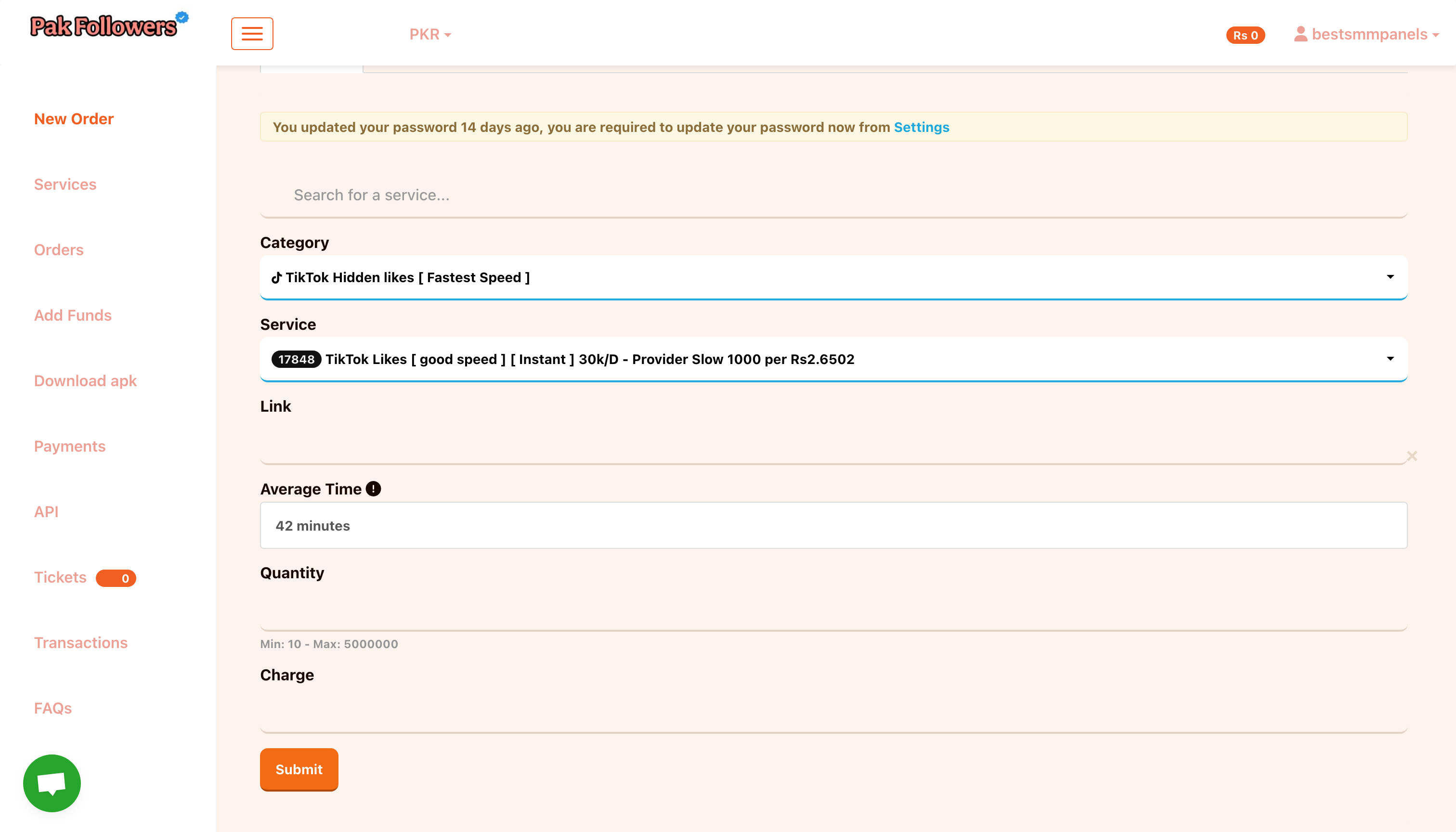1456x832 pixels.
Task: Open Download apk from sidebar
Action: point(85,380)
